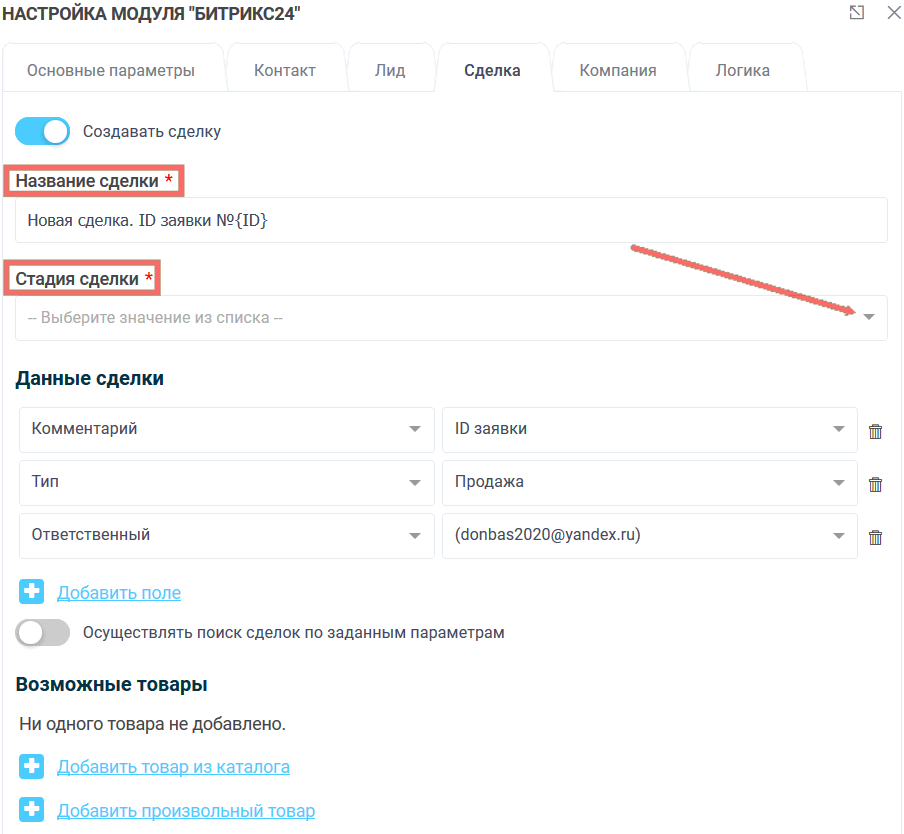Screen dimensions: 904x834
Task: Enable search of deals by parameters
Action: [43, 633]
